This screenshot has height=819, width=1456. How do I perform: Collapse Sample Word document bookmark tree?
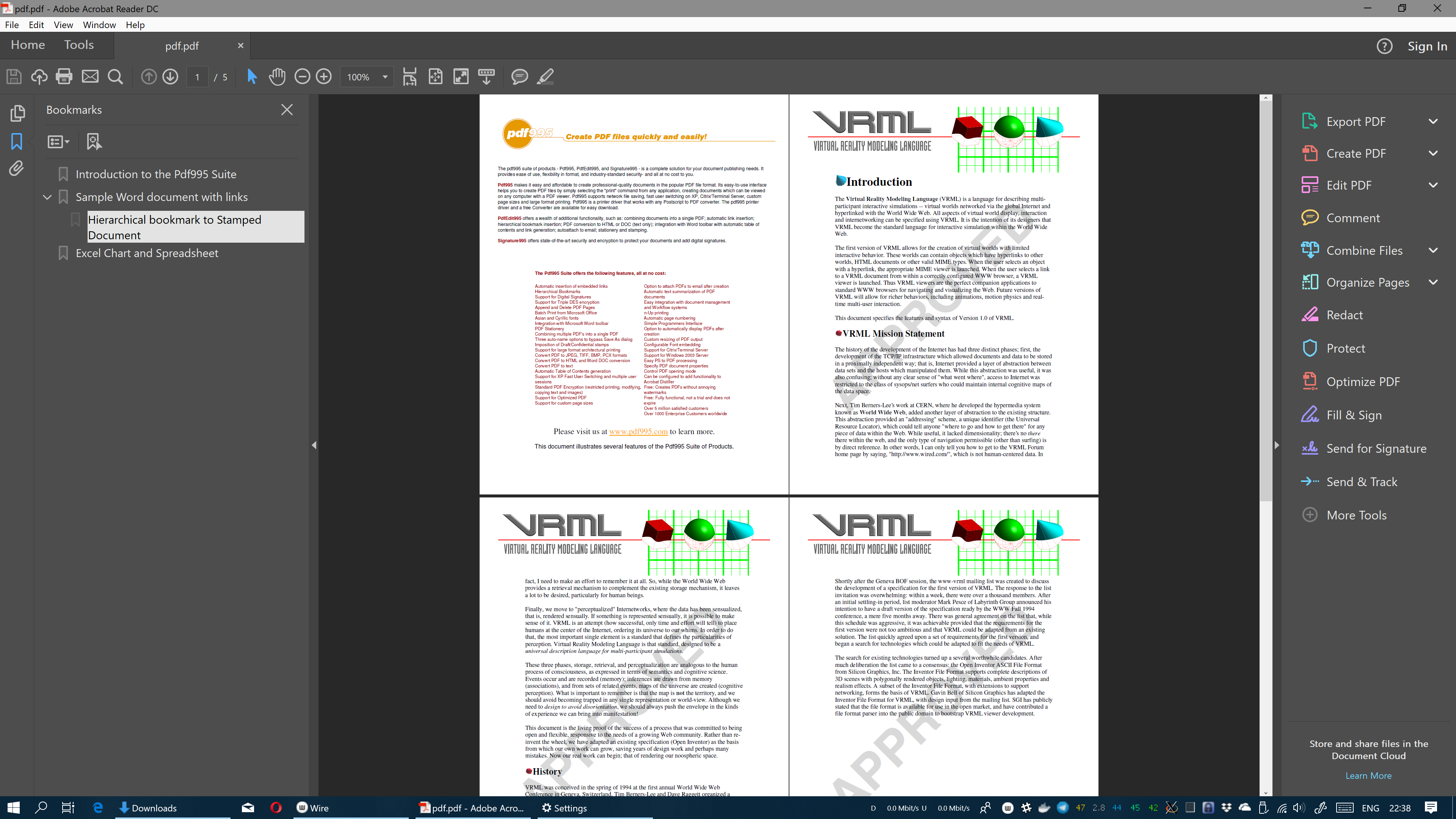pos(47,197)
